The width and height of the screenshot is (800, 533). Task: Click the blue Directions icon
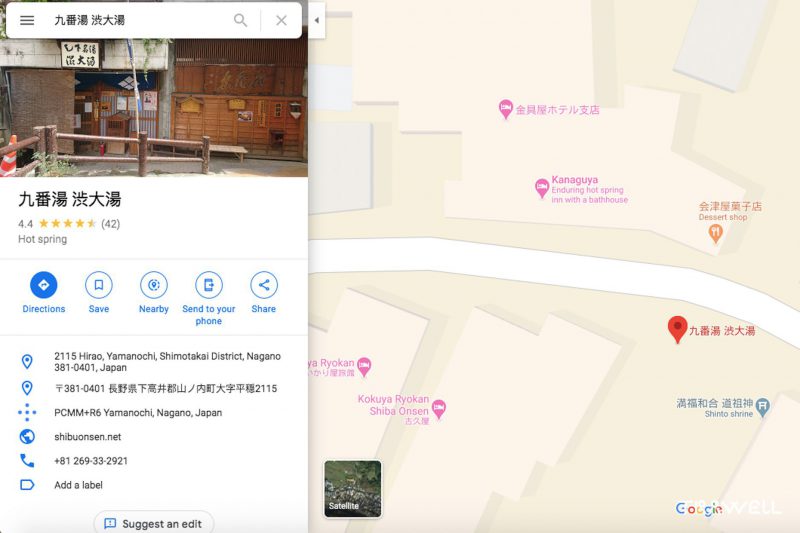tap(44, 285)
